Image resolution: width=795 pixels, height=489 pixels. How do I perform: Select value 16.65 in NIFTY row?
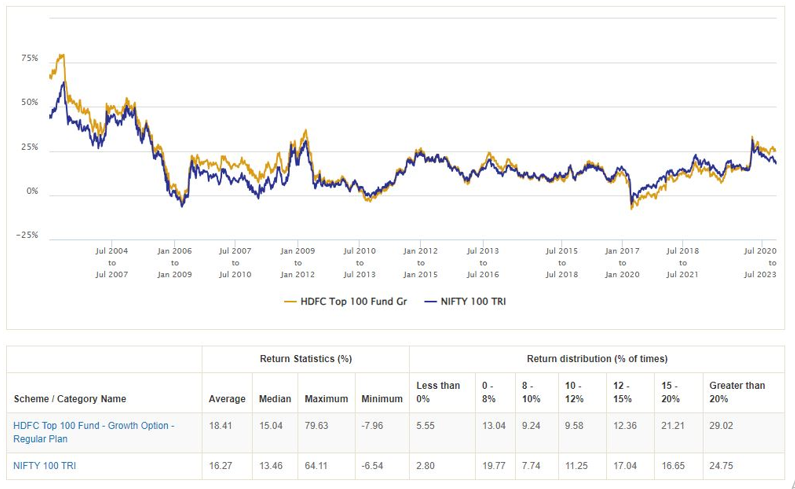point(673,466)
